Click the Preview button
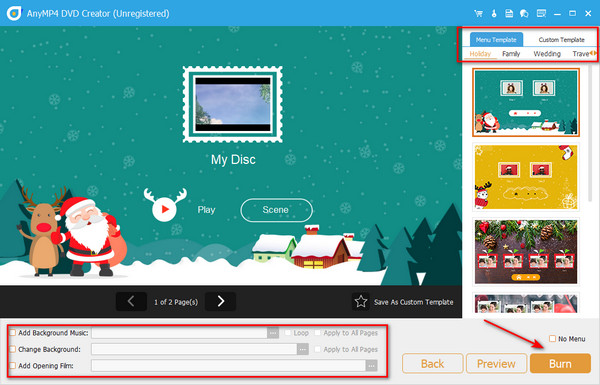Image resolution: width=600 pixels, height=385 pixels. (x=496, y=363)
